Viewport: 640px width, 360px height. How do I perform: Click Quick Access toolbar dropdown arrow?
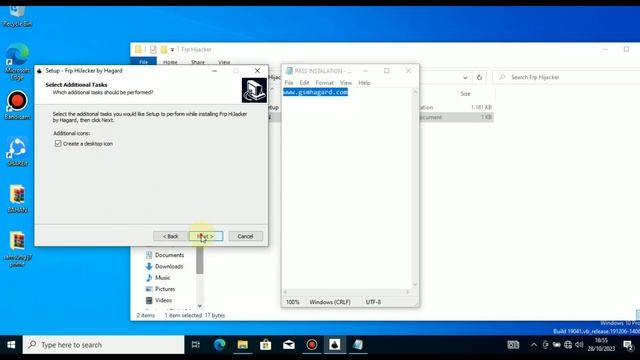[172, 50]
